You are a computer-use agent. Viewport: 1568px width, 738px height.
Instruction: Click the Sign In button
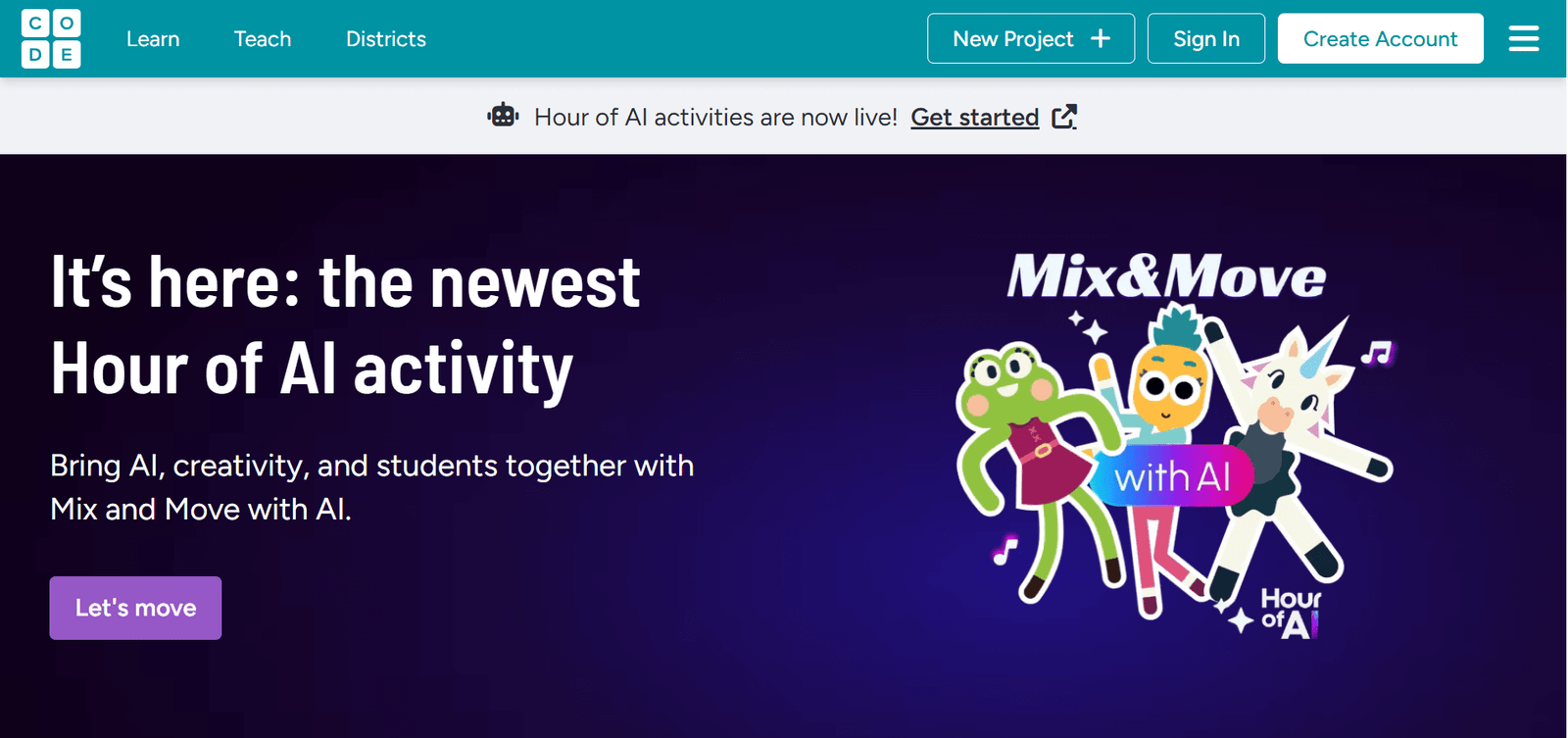pyautogui.click(x=1206, y=38)
